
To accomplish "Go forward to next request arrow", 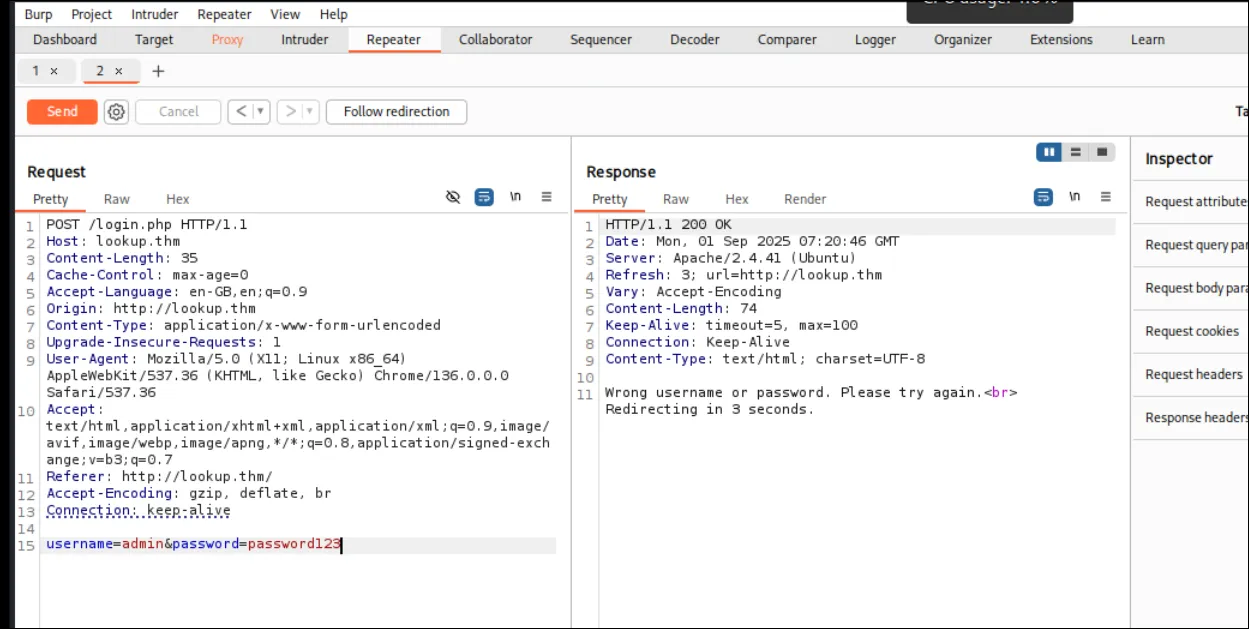I will pyautogui.click(x=291, y=112).
